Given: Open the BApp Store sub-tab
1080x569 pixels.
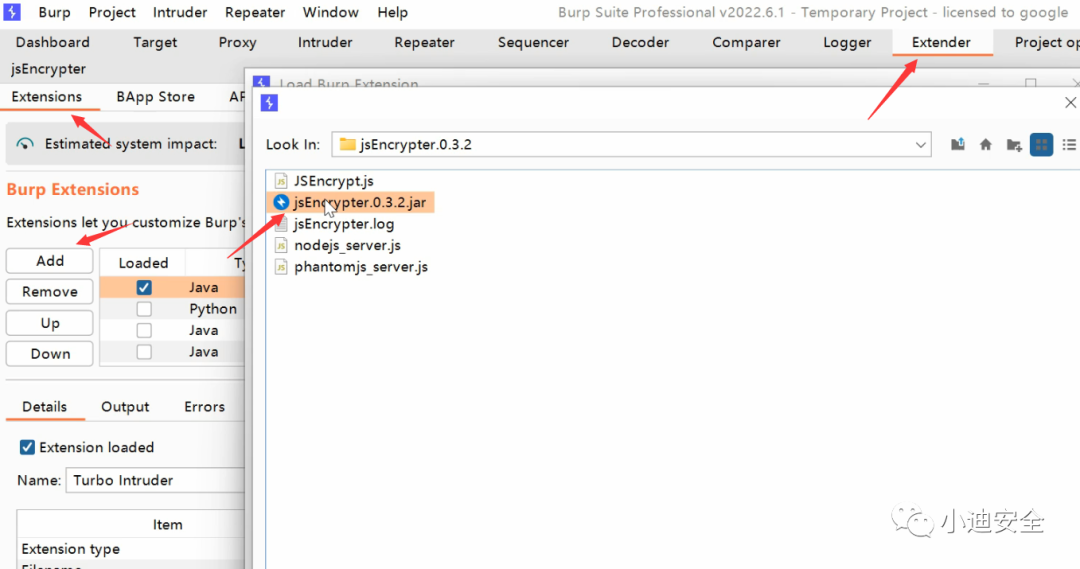Looking at the screenshot, I should pos(156,96).
